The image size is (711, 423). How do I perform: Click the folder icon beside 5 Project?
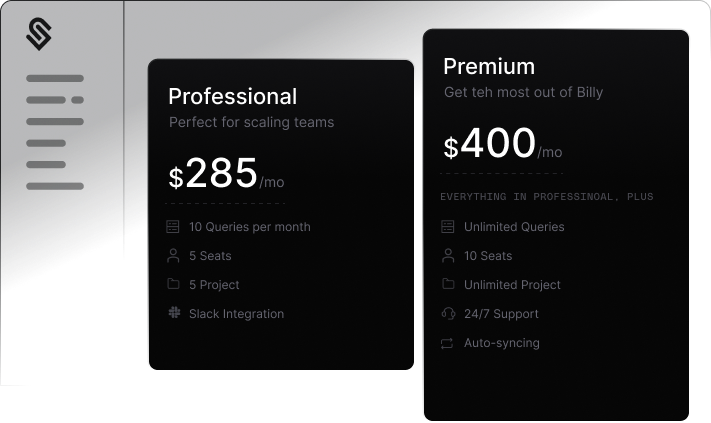click(x=173, y=284)
